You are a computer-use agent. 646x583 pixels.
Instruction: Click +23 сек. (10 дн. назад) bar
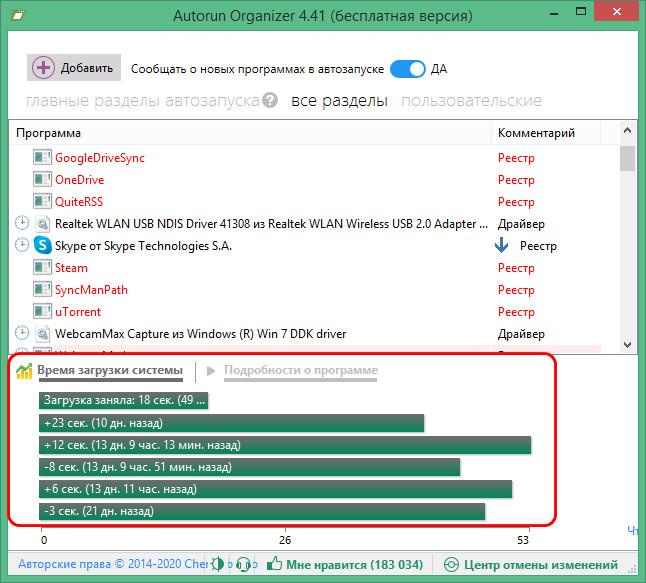(x=232, y=423)
